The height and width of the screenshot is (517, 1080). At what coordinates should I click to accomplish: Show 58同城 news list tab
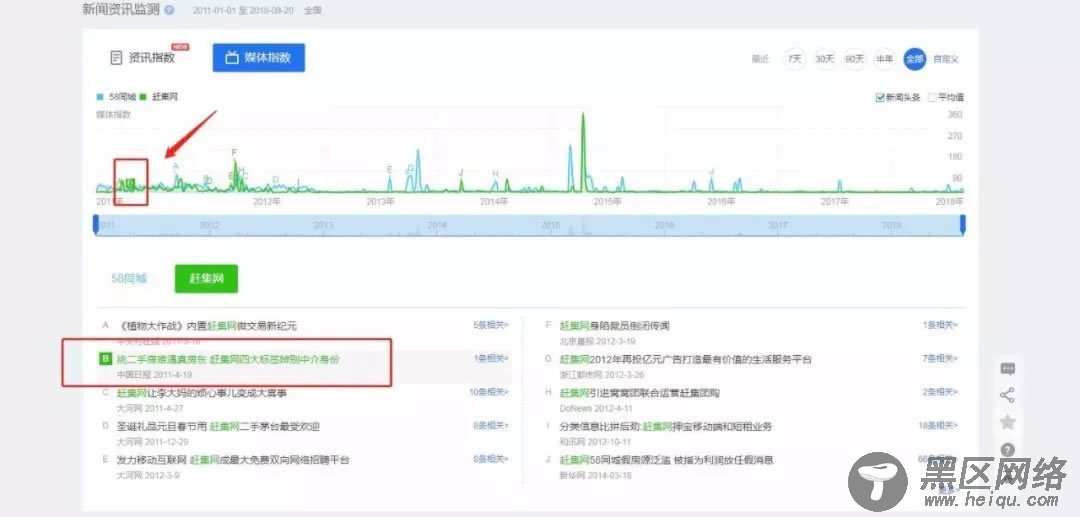pyautogui.click(x=129, y=279)
